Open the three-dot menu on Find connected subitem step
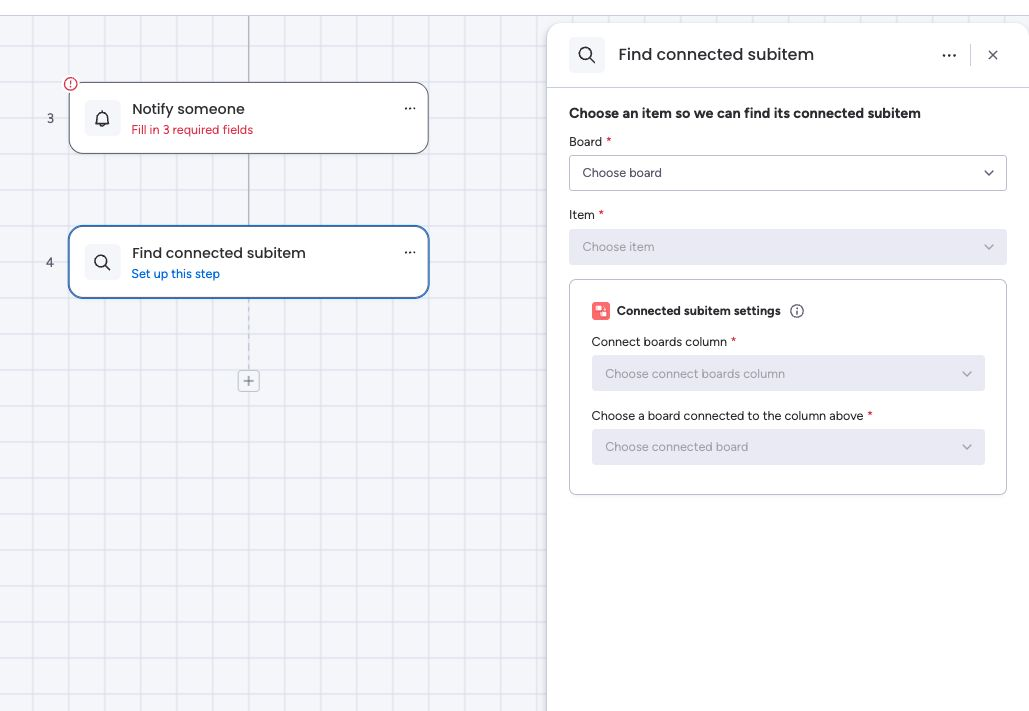The width and height of the screenshot is (1029, 711). click(x=410, y=252)
